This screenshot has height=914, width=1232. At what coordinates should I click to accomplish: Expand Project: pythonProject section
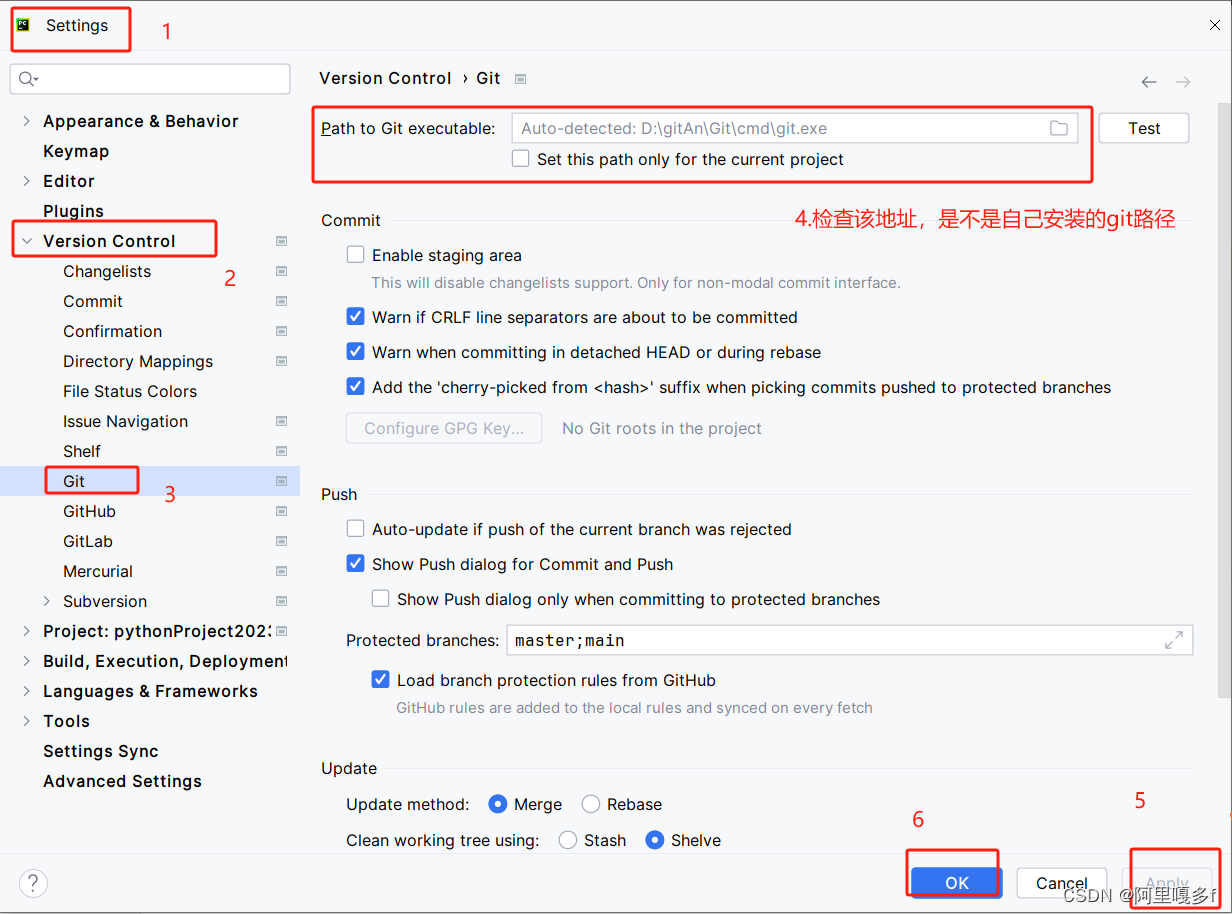point(26,631)
